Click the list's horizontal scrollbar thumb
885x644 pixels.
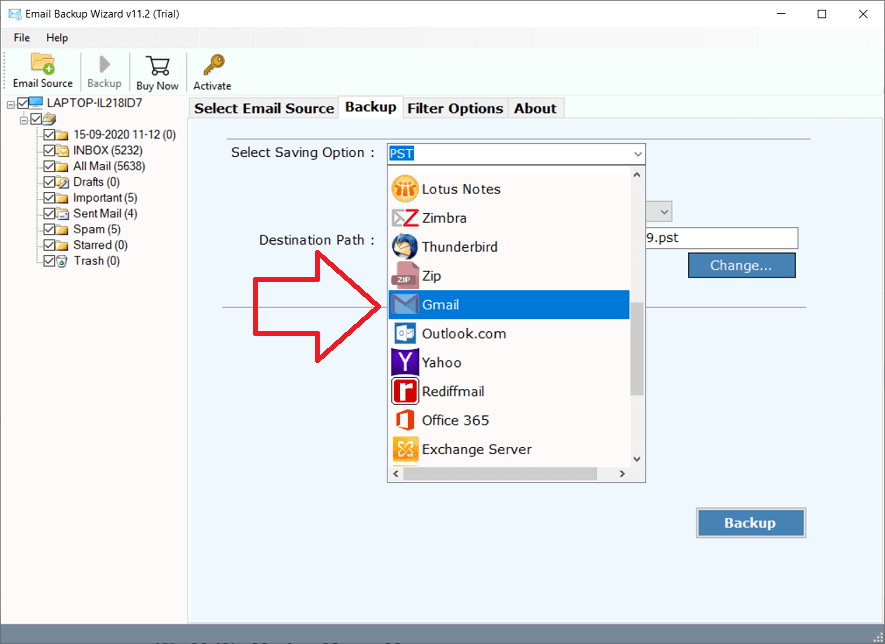tap(500, 474)
